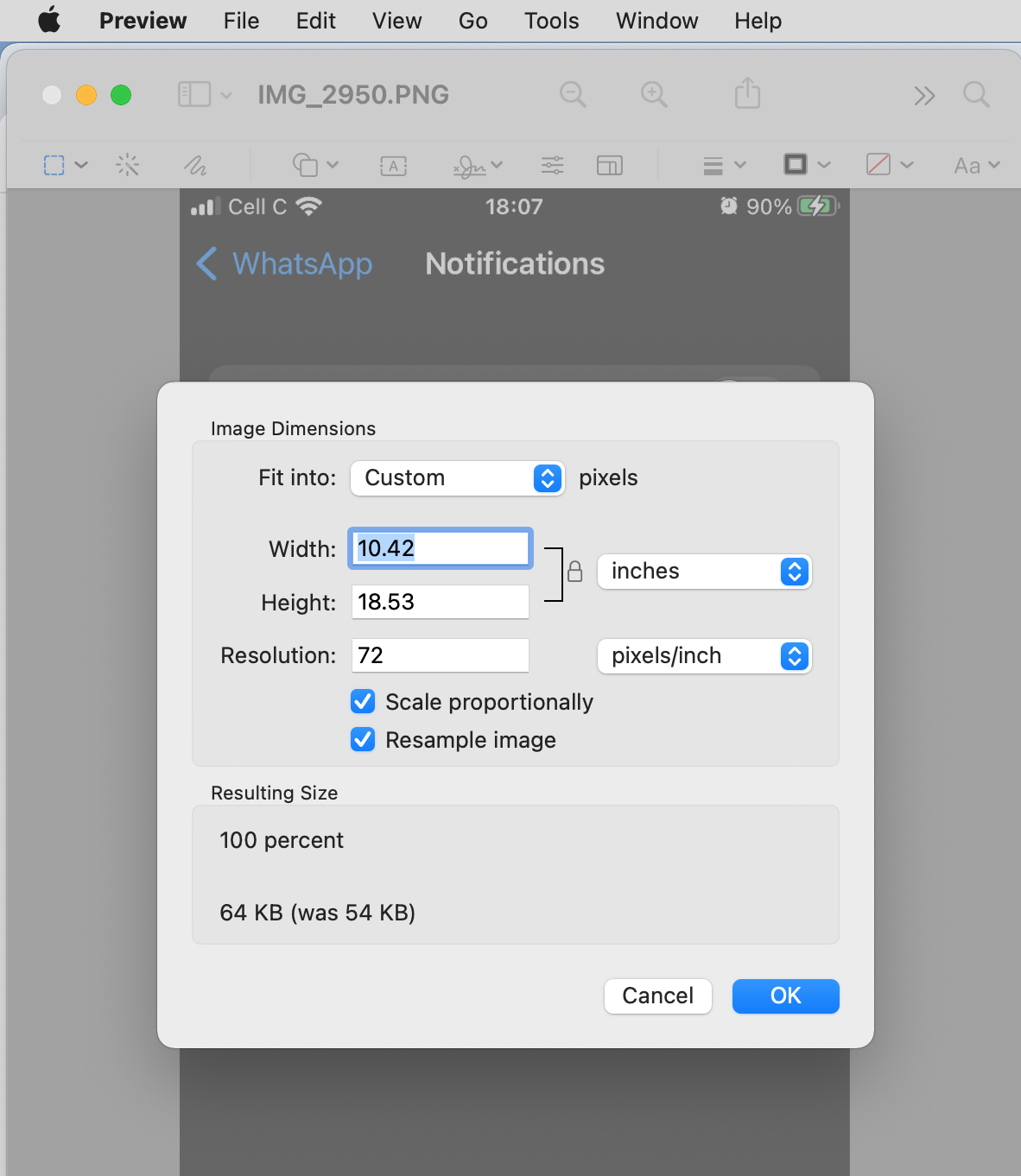Viewport: 1021px width, 1176px height.
Task: Confirm resize by clicking OK
Action: coord(784,996)
